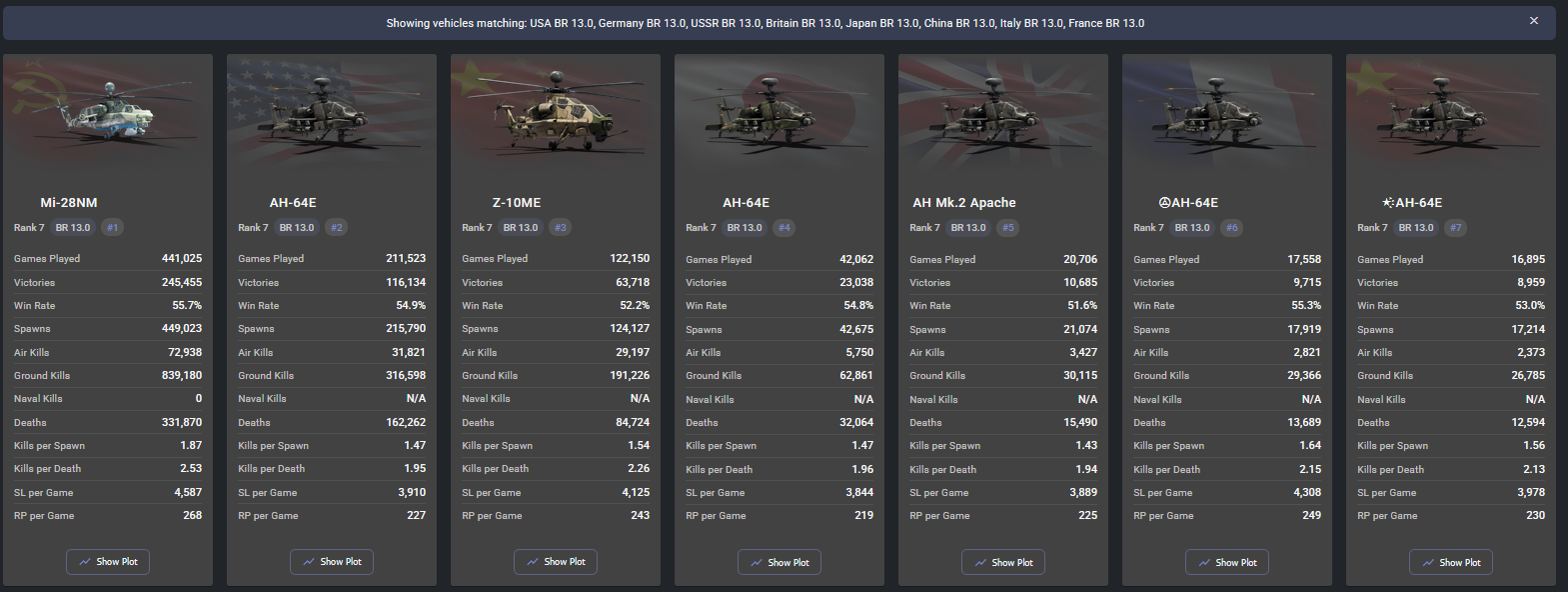Show plot for AH-64E ranked #6
The width and height of the screenshot is (1568, 592).
[x=1227, y=563]
